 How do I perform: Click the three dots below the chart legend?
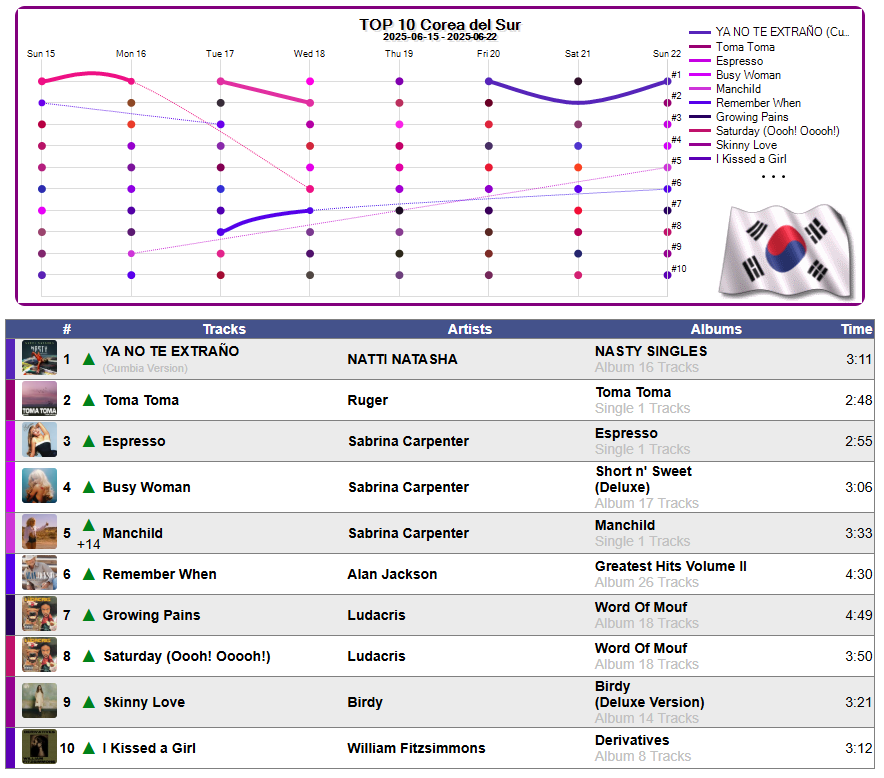(x=773, y=177)
